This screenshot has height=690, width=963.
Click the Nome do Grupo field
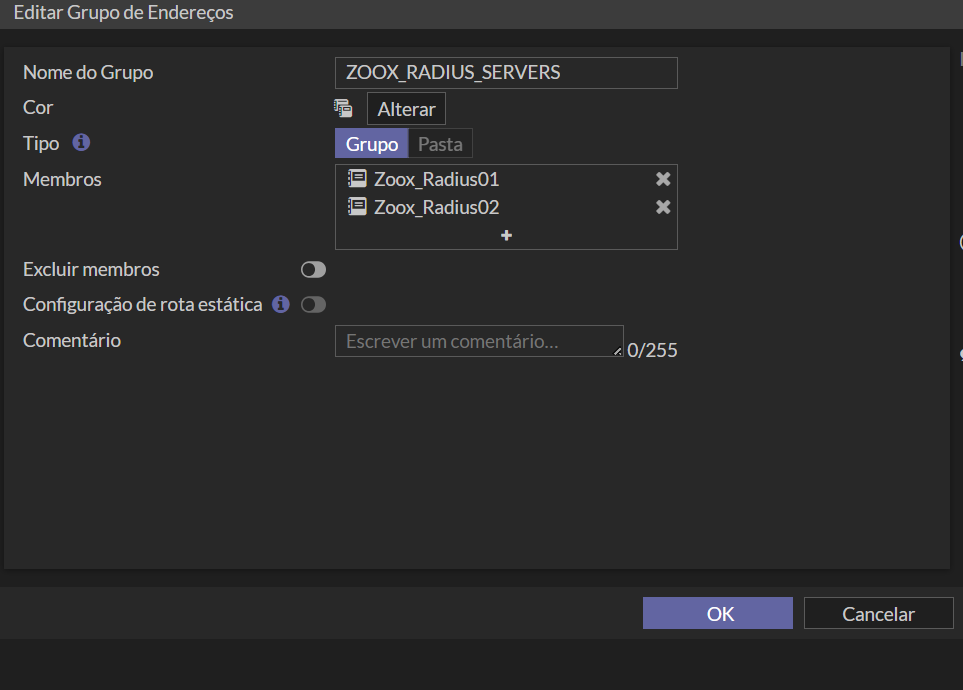point(506,73)
